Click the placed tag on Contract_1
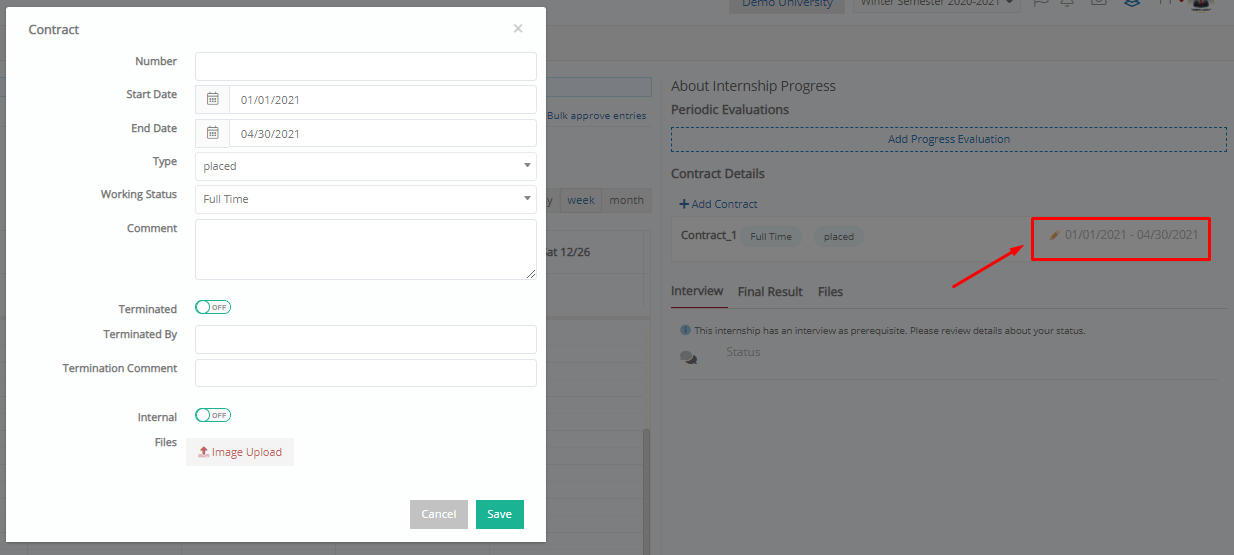This screenshot has height=555, width=1234. point(839,237)
